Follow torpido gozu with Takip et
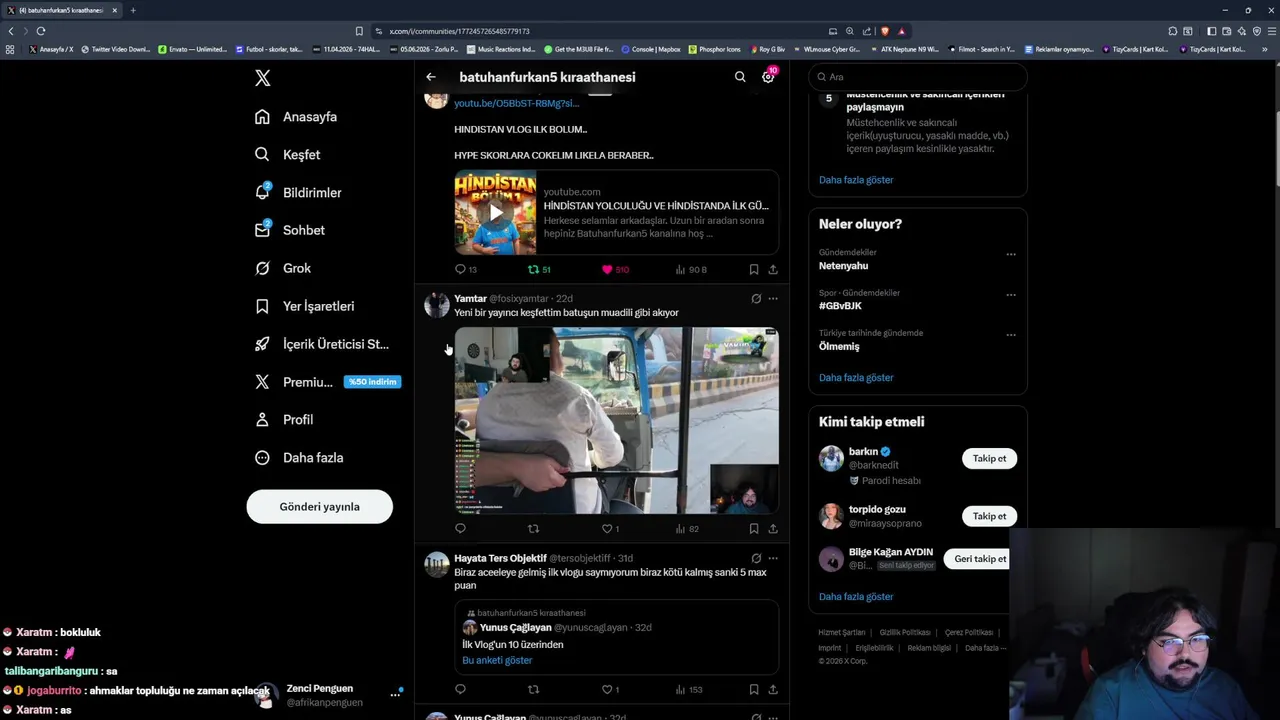1280x720 pixels. pyautogui.click(x=989, y=516)
